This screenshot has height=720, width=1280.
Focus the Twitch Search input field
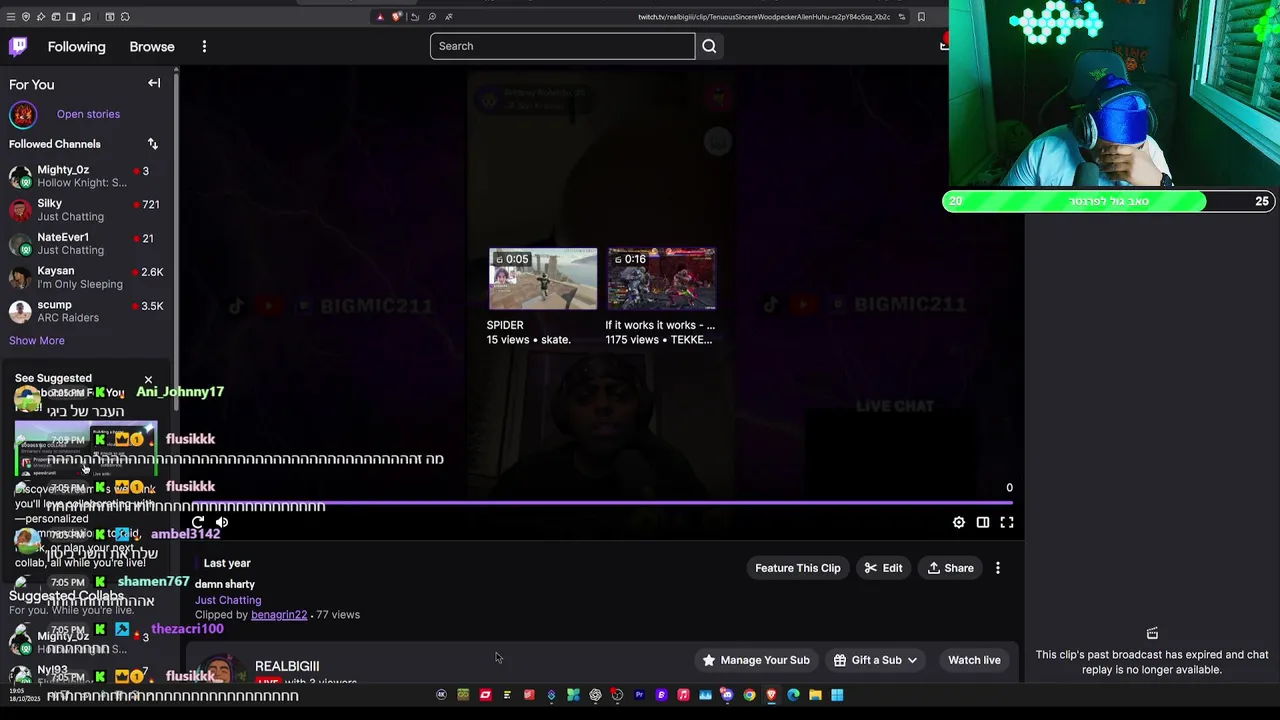click(562, 46)
